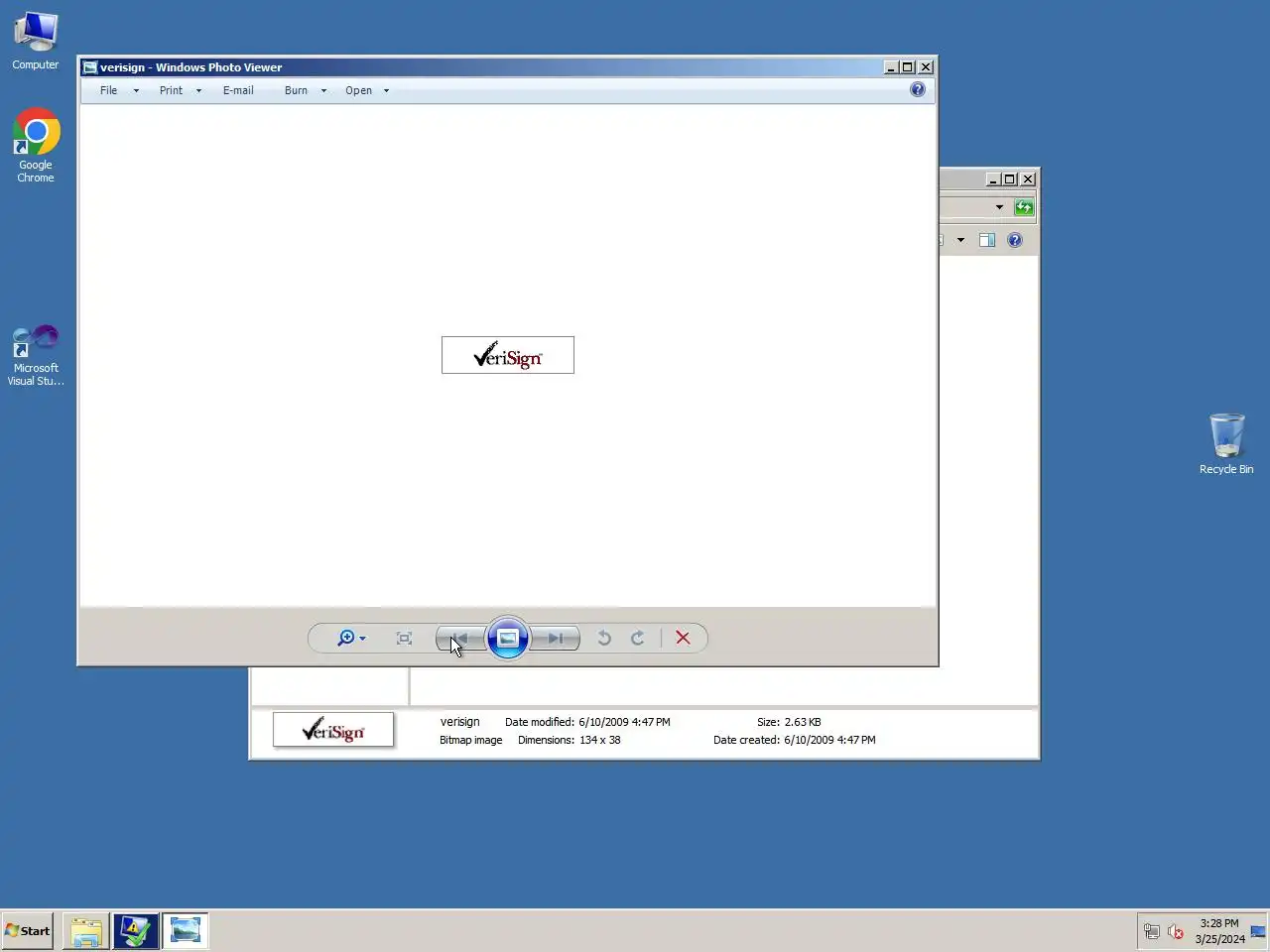Image resolution: width=1270 pixels, height=952 pixels.
Task: Click the Windows Explorer taskbar icon
Action: (86, 931)
